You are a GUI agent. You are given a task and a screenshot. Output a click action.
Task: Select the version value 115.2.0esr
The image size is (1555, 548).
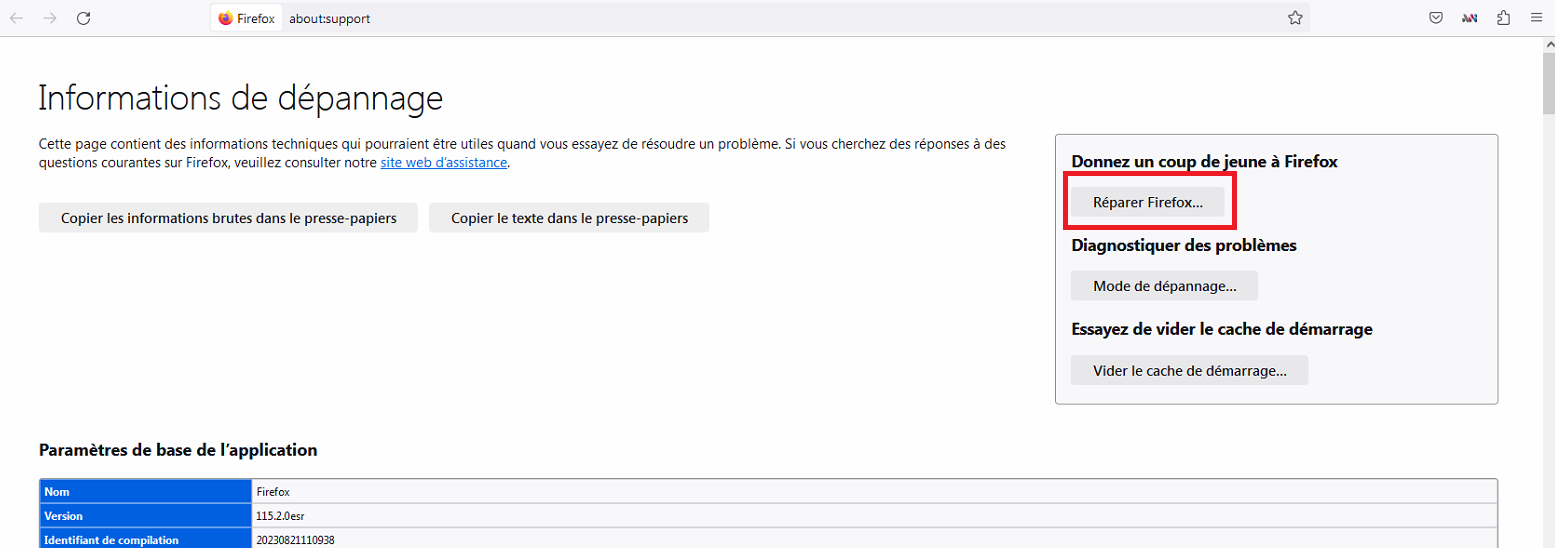coord(280,516)
